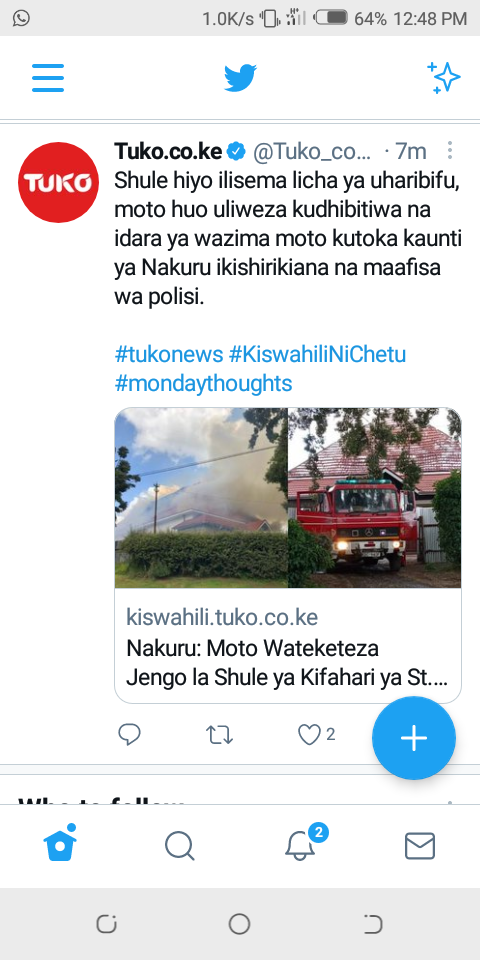Open the #tukonews hashtag
This screenshot has height=960, width=480.
[x=169, y=354]
